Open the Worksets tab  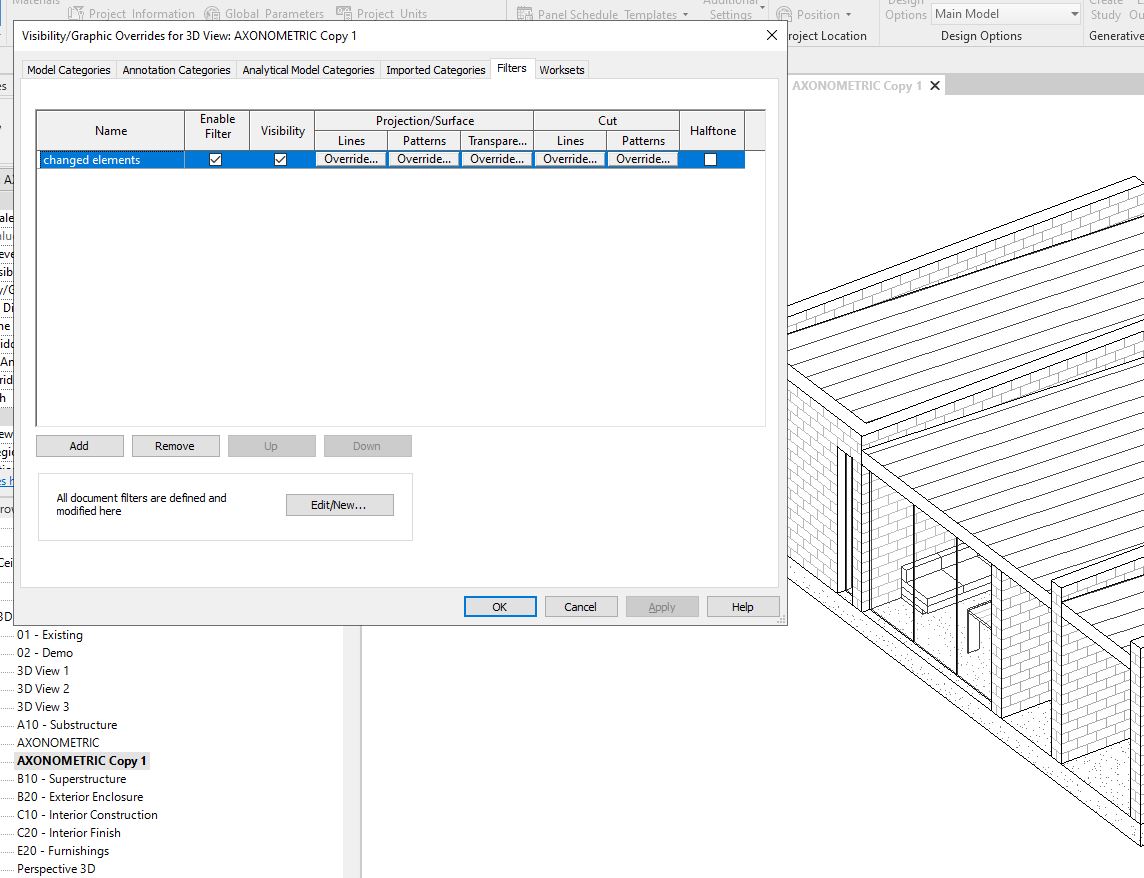click(x=561, y=70)
